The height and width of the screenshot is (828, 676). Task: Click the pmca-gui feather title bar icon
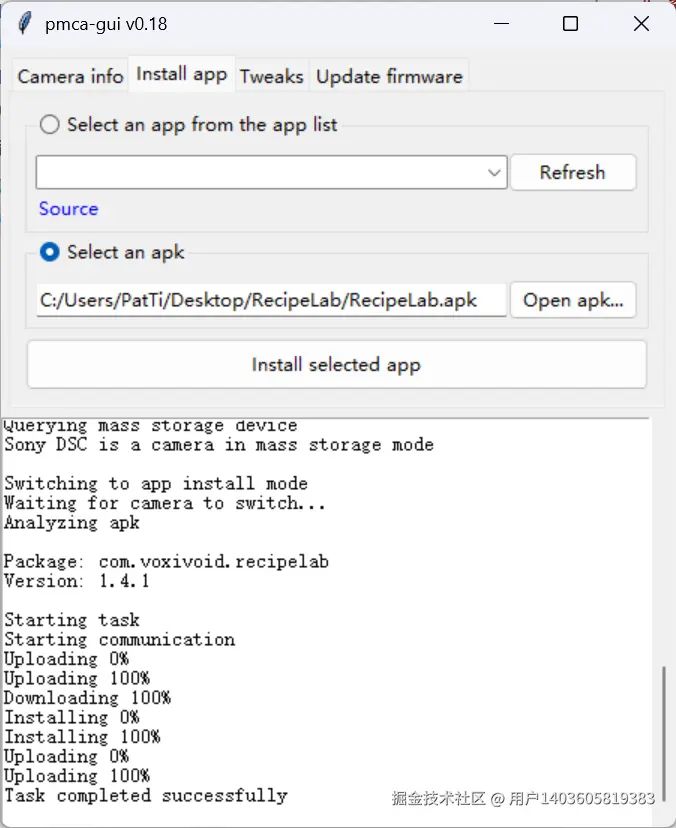pyautogui.click(x=24, y=24)
